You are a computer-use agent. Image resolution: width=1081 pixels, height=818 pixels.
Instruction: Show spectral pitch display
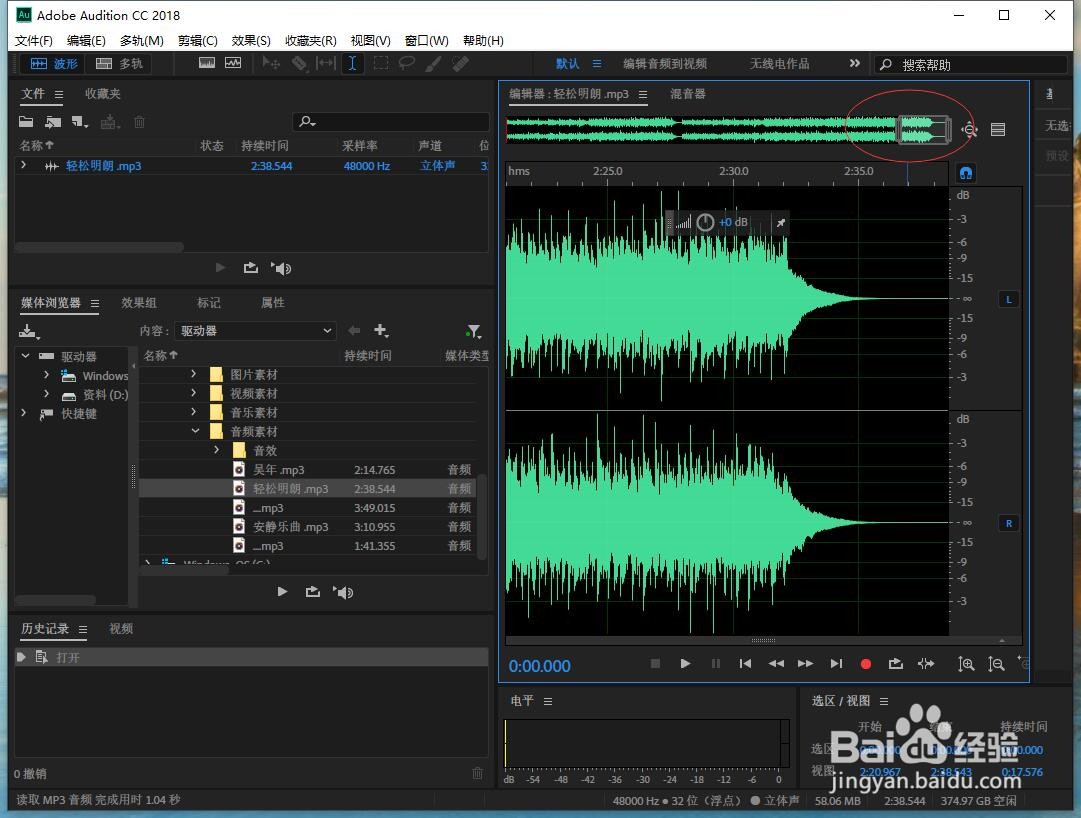pos(233,63)
